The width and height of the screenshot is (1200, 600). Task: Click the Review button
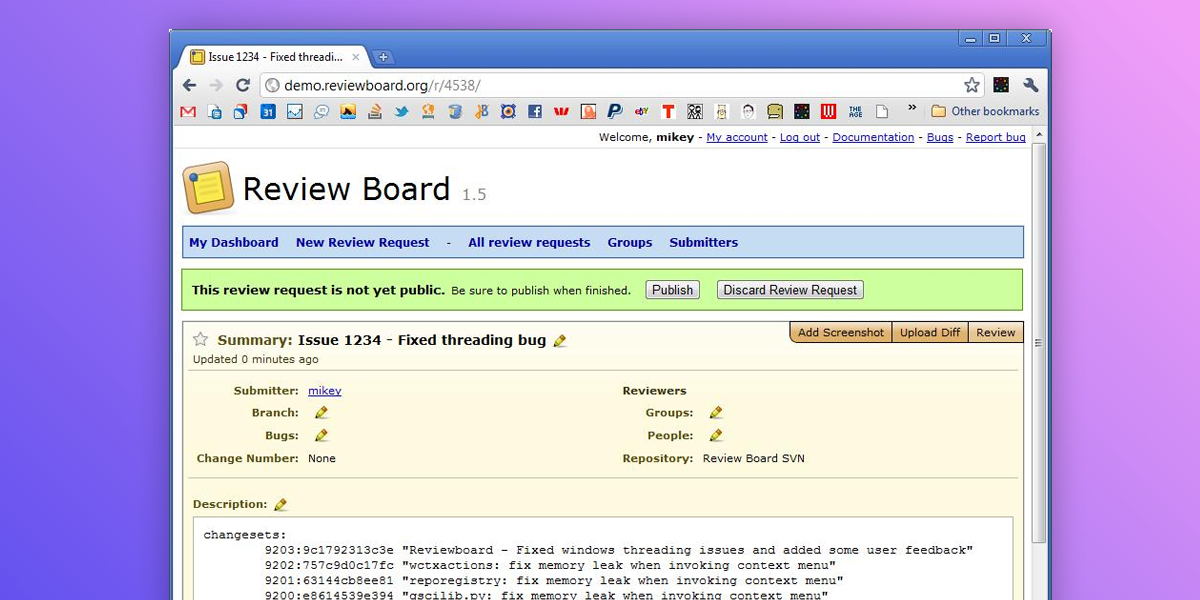click(x=996, y=332)
